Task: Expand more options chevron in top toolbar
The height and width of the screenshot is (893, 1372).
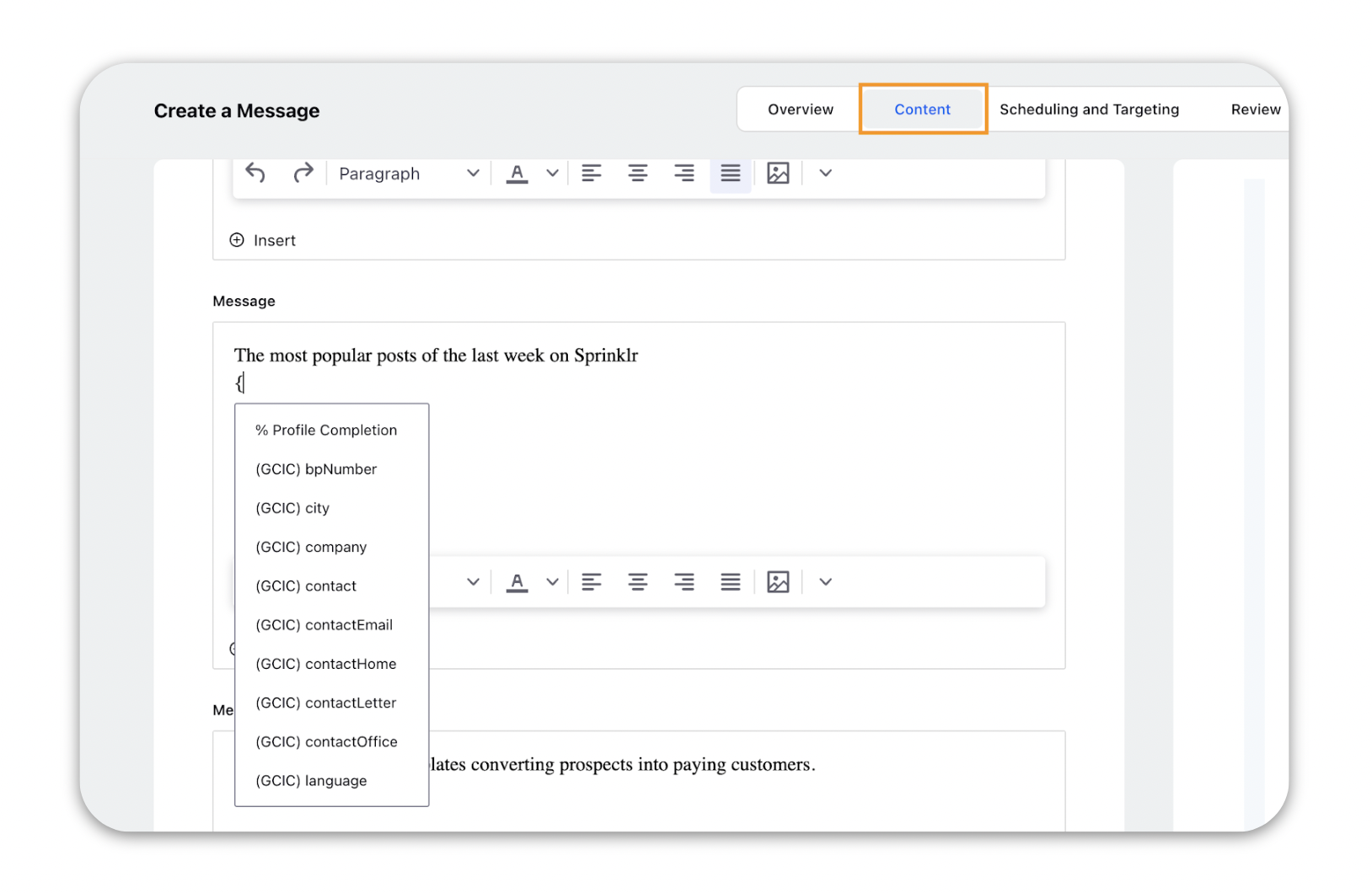Action: (825, 174)
